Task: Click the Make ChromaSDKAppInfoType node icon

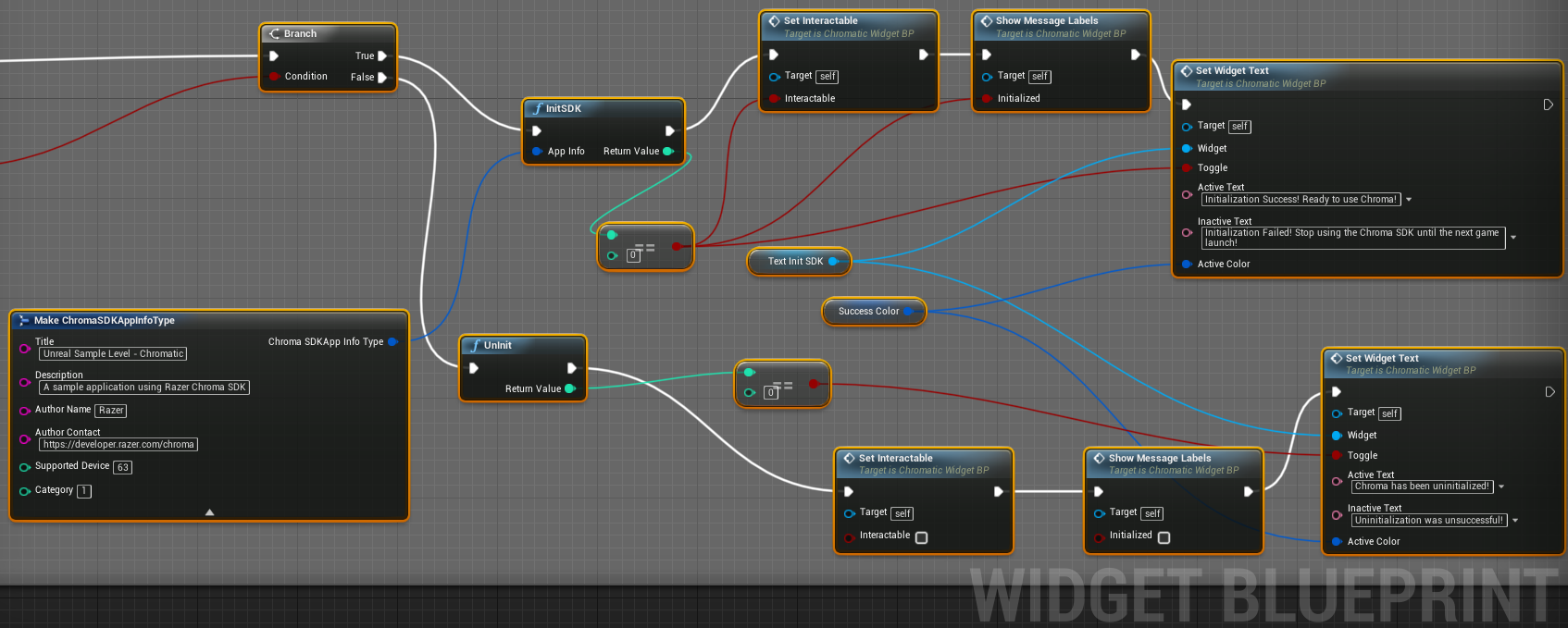Action: (23, 320)
